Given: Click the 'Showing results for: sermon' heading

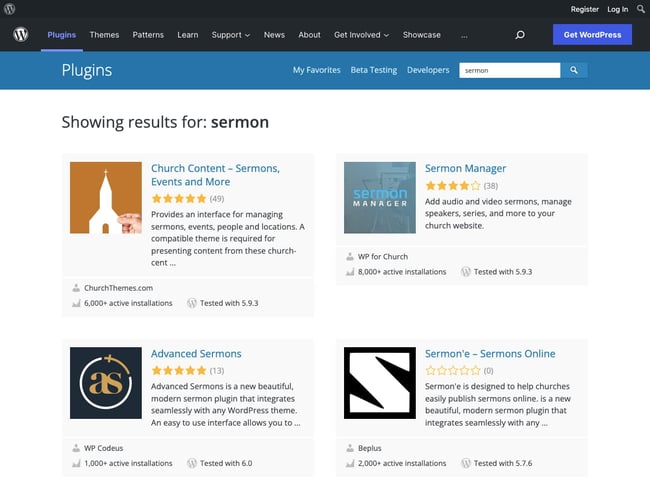Looking at the screenshot, I should click(x=165, y=122).
